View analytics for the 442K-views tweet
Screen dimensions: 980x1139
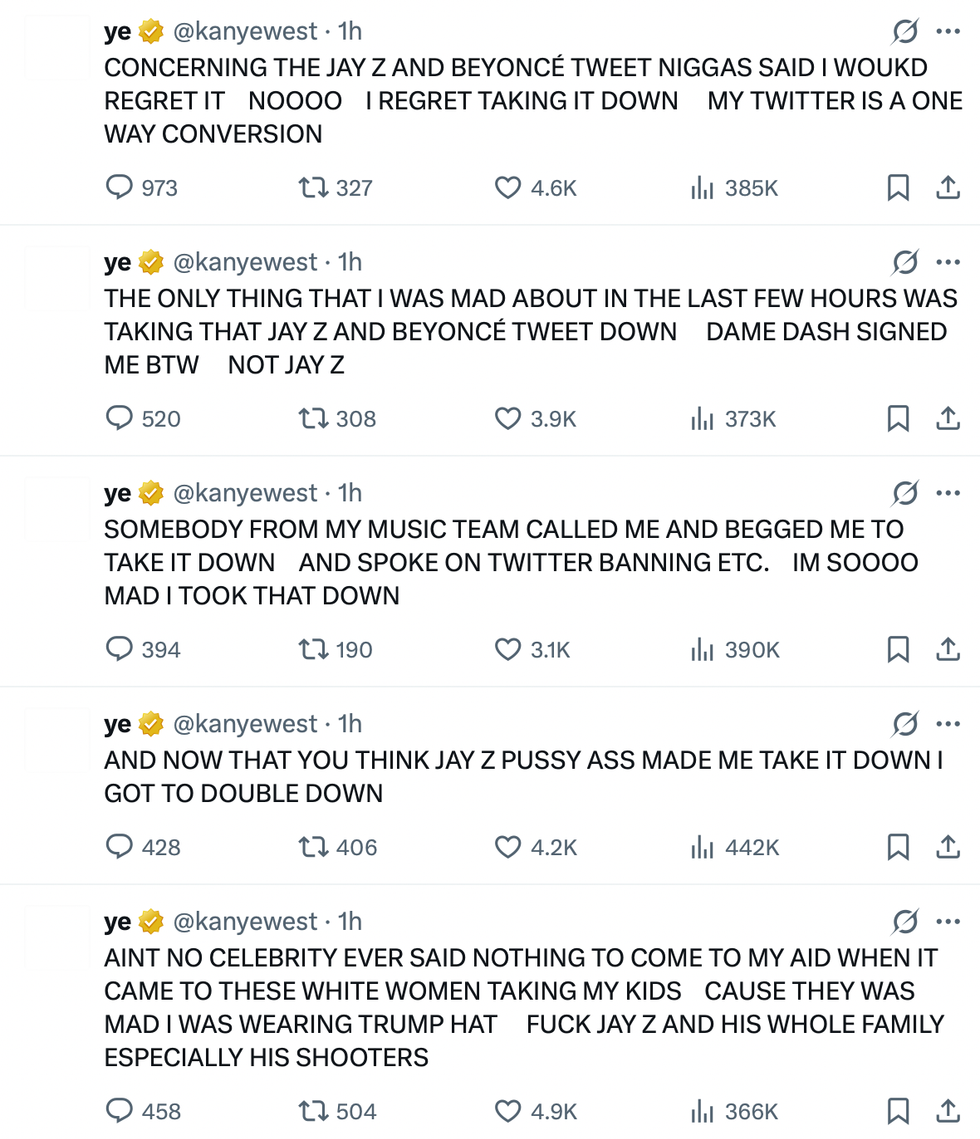tap(702, 847)
